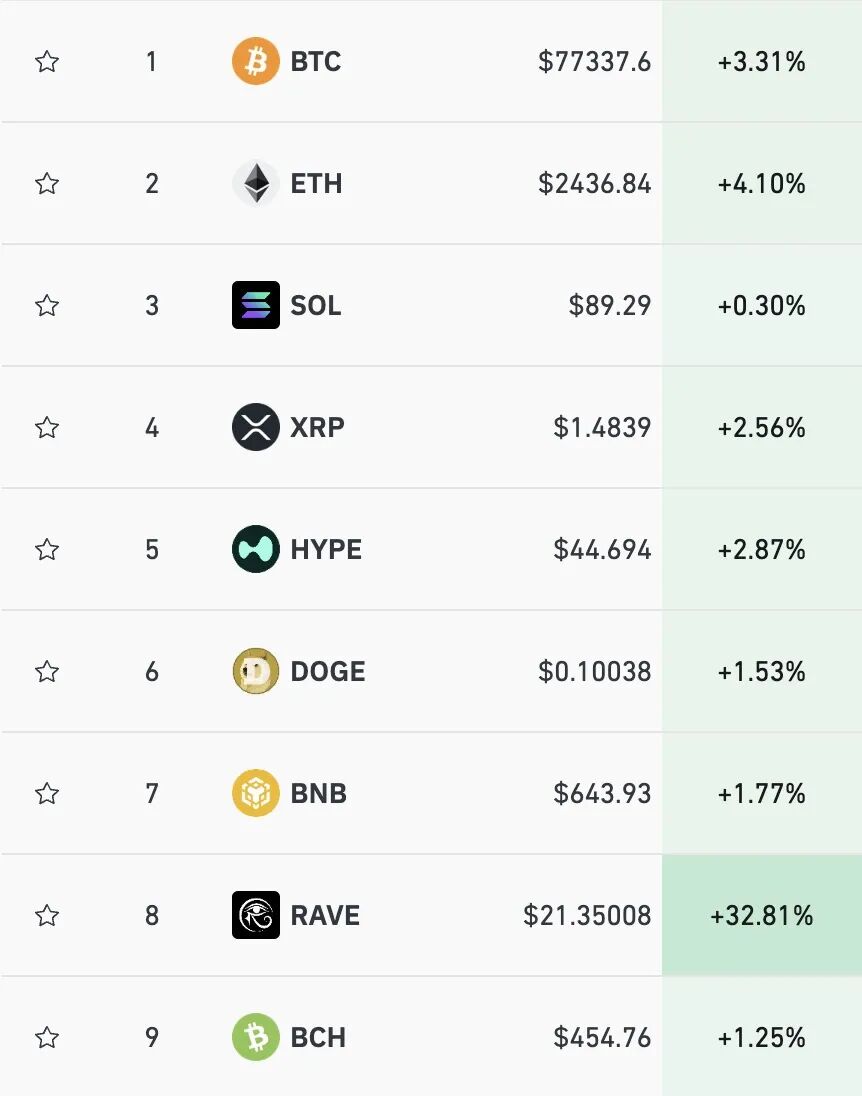Click the XRP coin logo icon
The image size is (862, 1096).
click(255, 428)
